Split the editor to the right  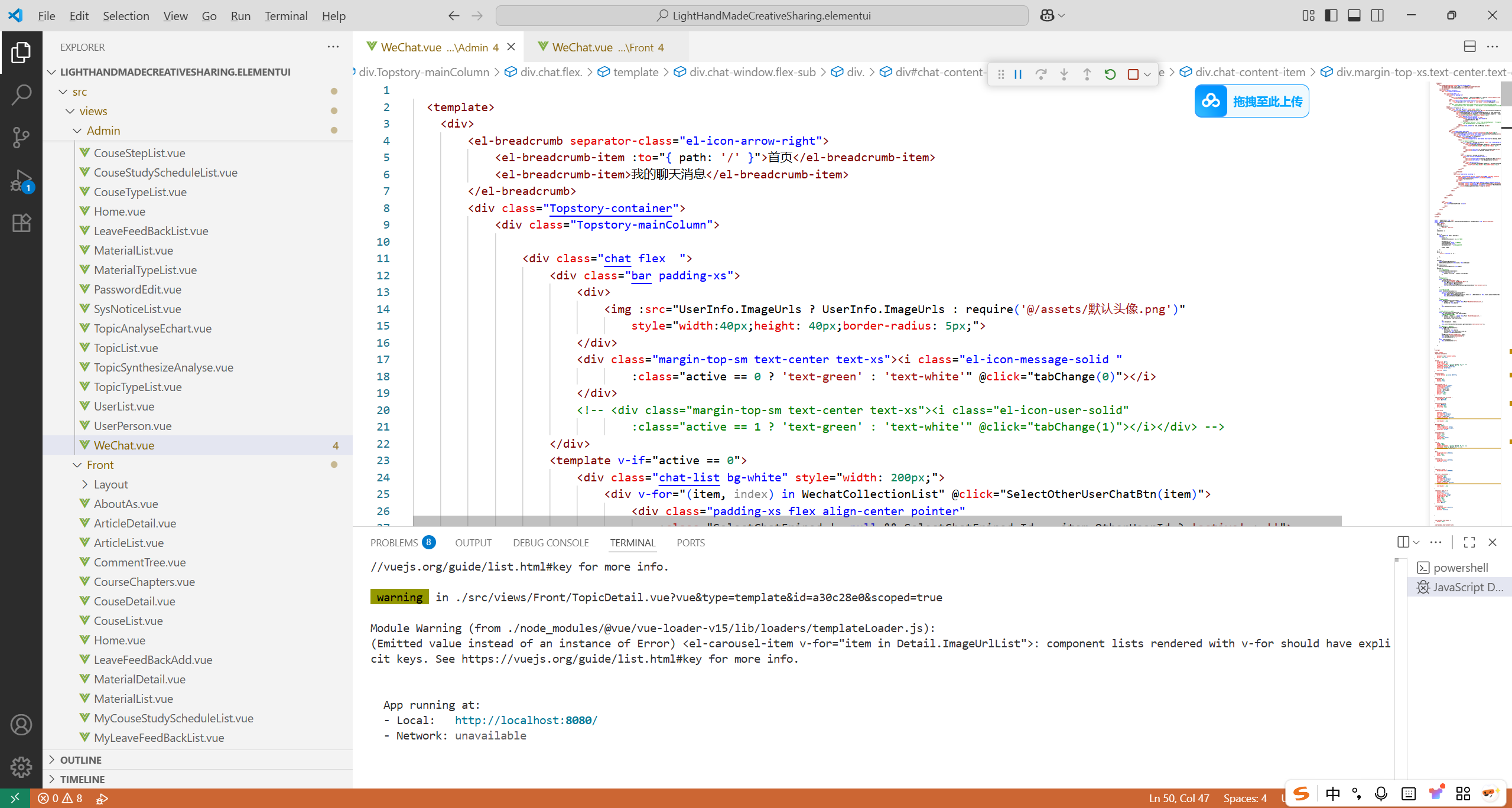[1470, 47]
